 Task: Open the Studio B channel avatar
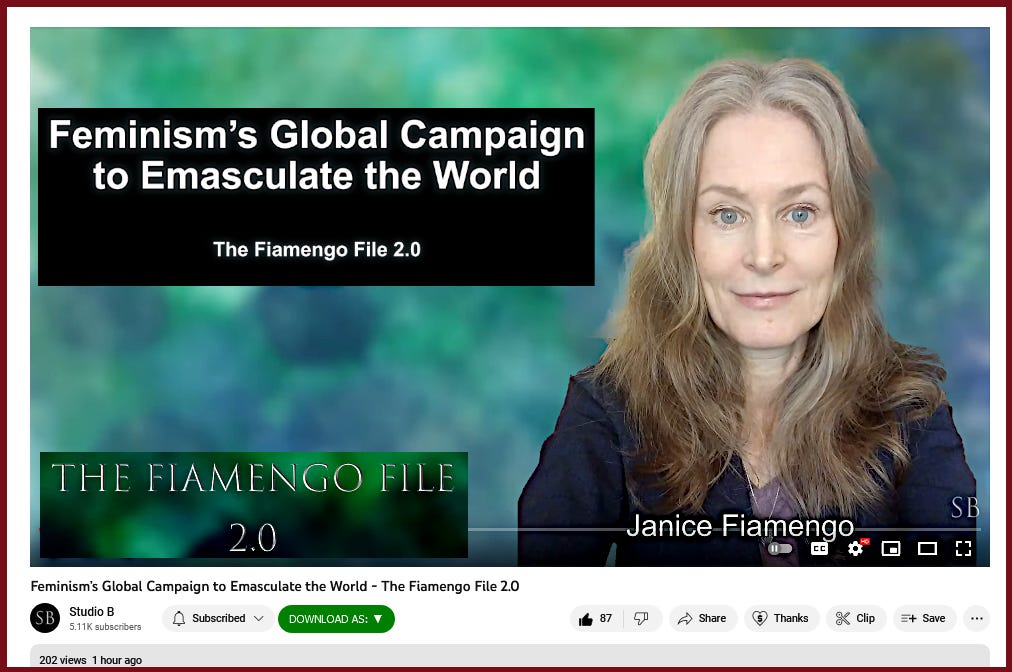(x=45, y=618)
